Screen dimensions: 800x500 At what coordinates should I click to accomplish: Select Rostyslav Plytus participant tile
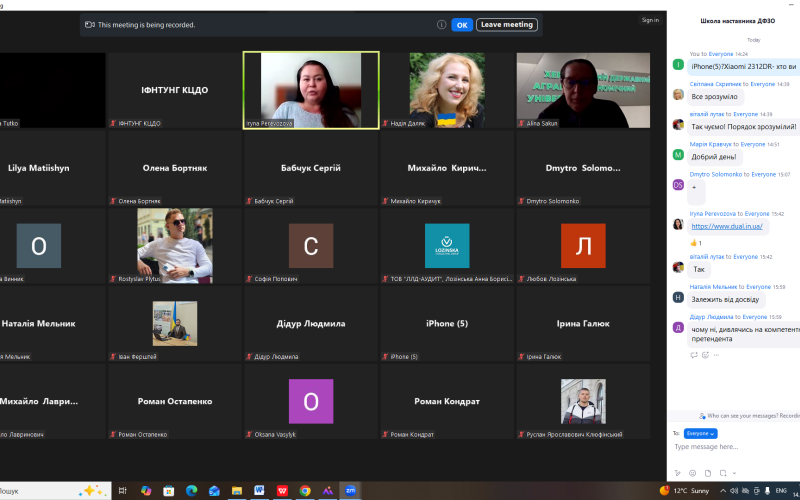tap(174, 245)
